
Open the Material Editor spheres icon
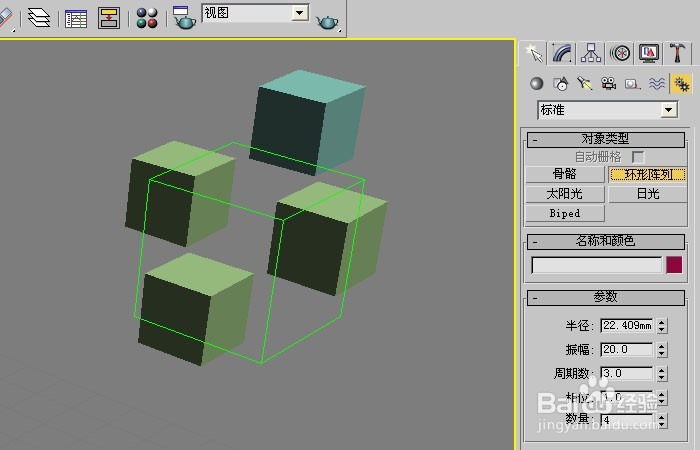click(x=147, y=18)
